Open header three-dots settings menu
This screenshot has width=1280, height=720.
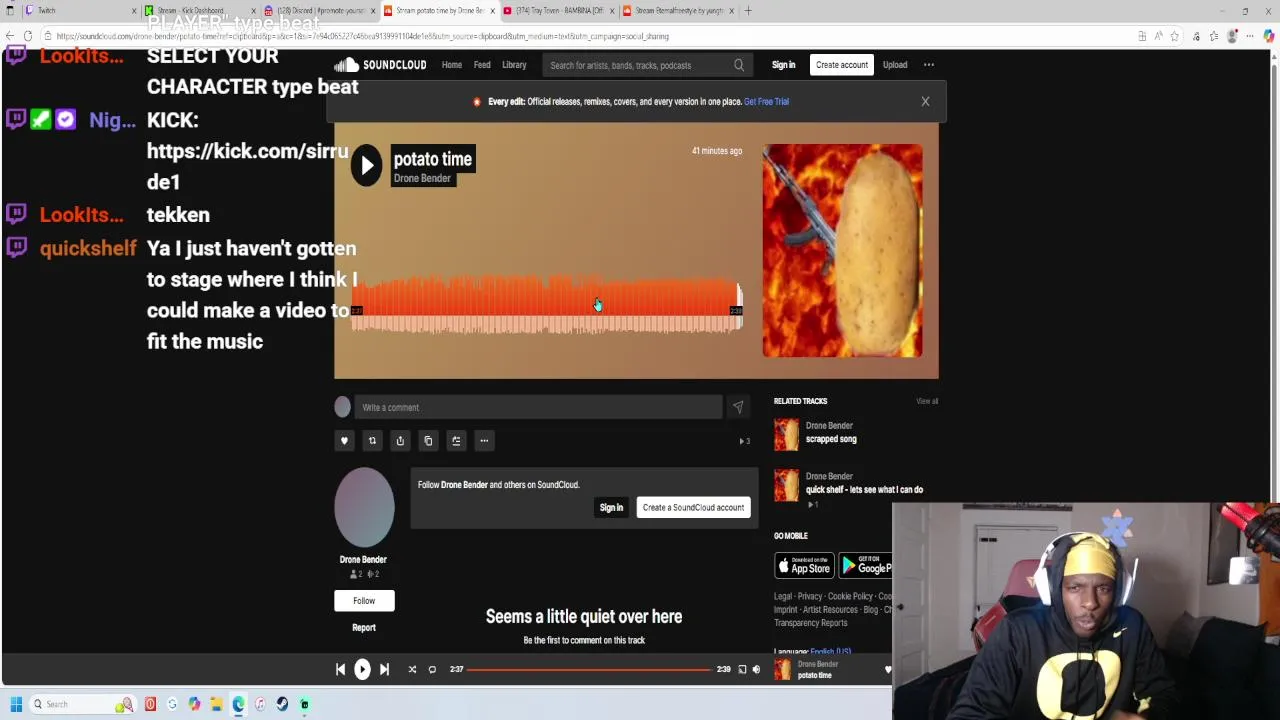point(929,65)
